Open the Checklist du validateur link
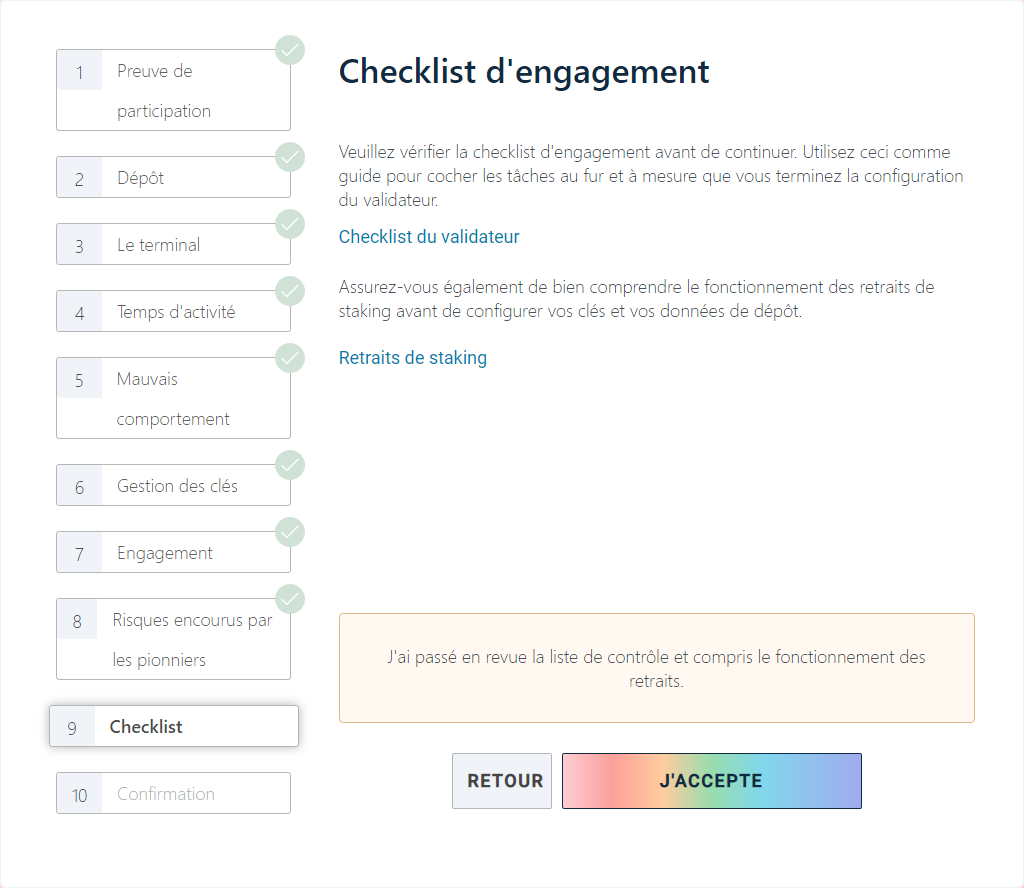 coord(429,237)
